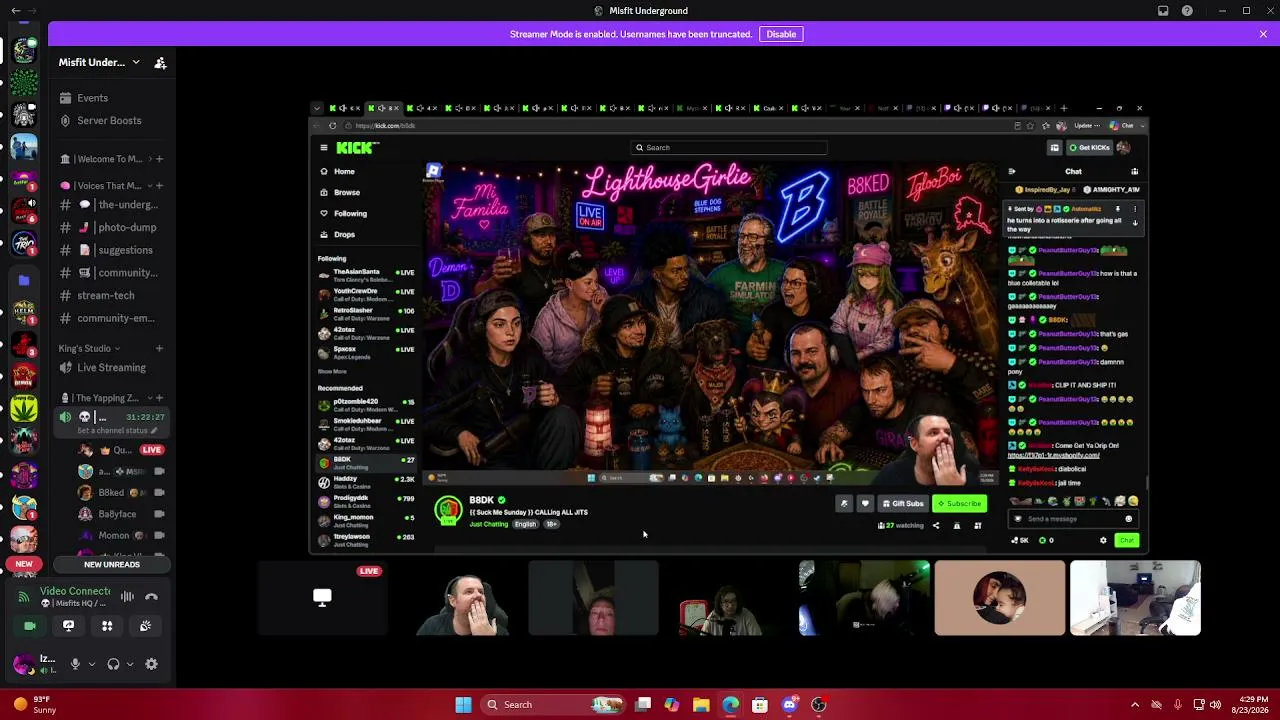Screen dimensions: 1280x720
Task: Open microphone input options dropdown
Action: click(x=91, y=664)
